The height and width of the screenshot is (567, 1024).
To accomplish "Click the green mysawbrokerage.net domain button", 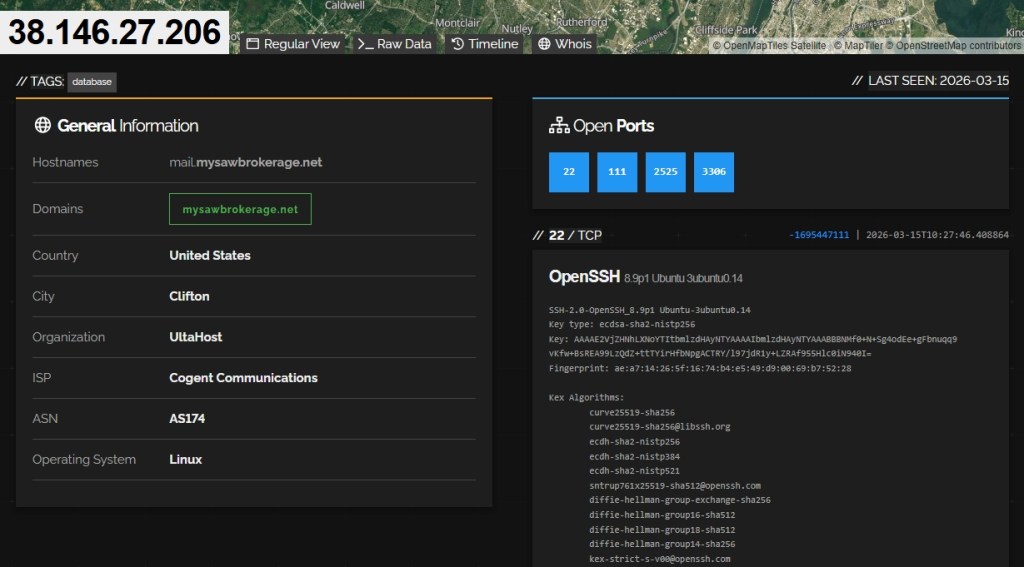I will point(240,209).
